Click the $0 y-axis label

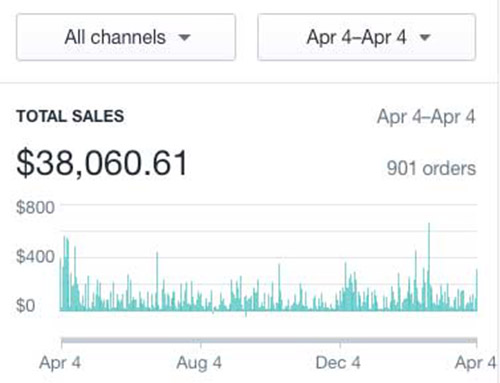tap(25, 305)
